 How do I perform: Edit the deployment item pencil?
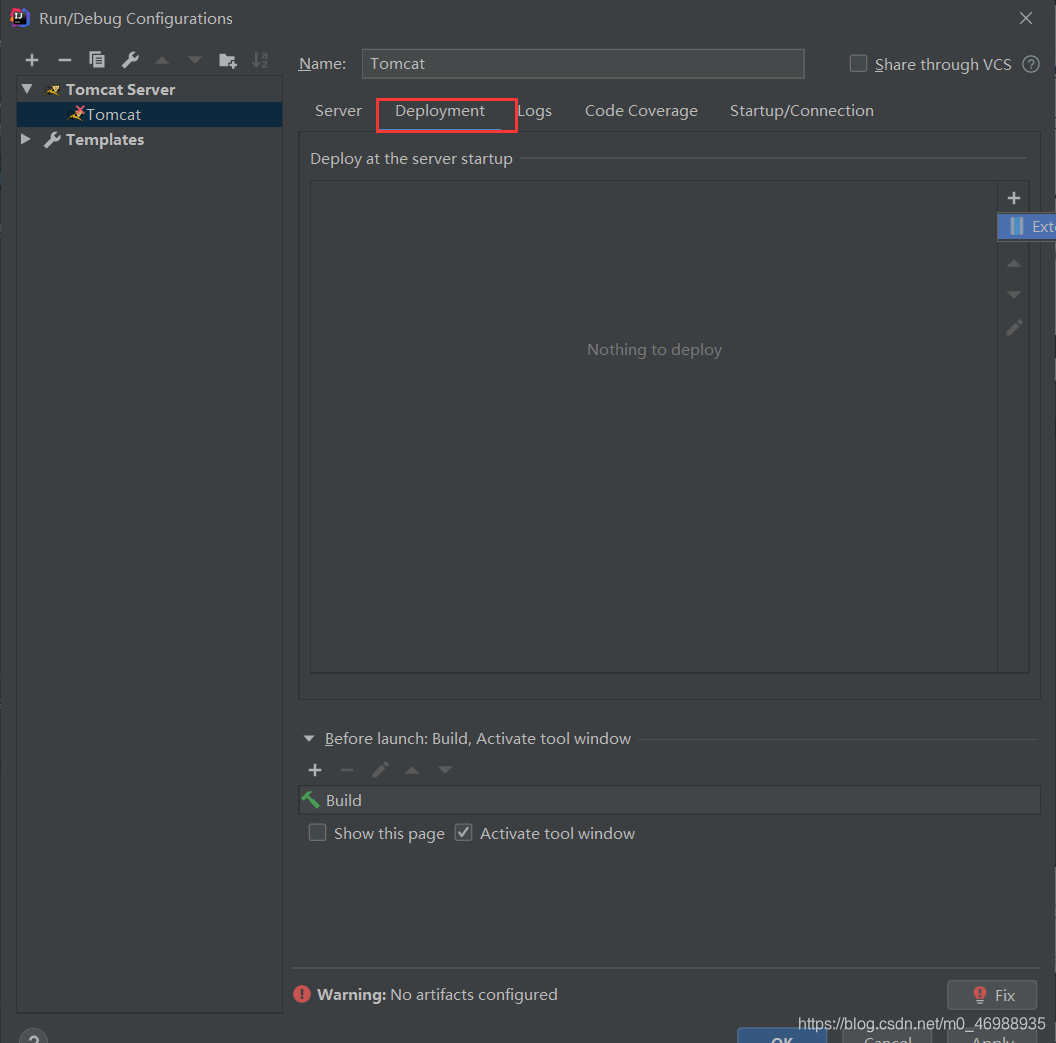tap(1014, 328)
